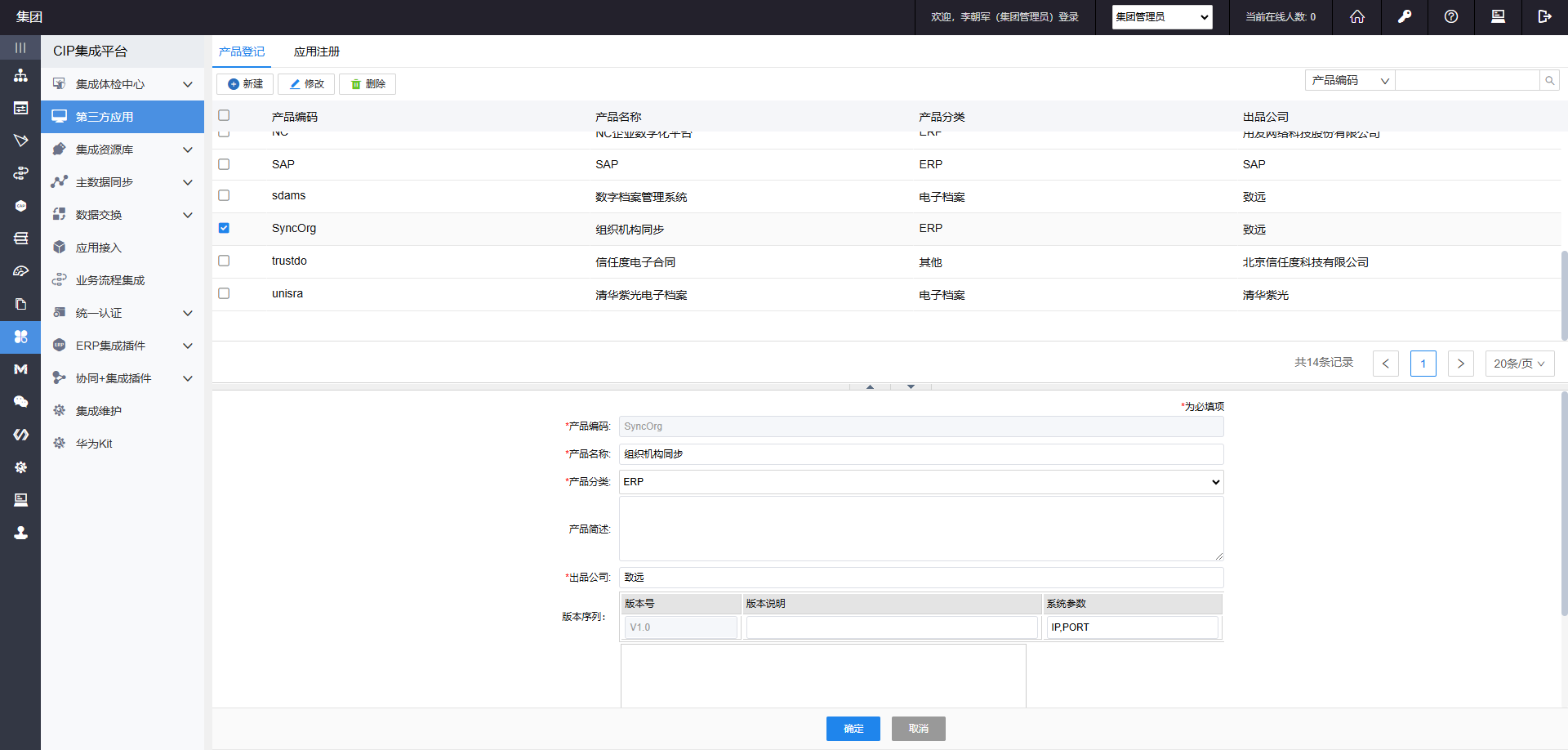The height and width of the screenshot is (750, 1568).
Task: Click the home icon in top bar
Action: coord(1356,17)
